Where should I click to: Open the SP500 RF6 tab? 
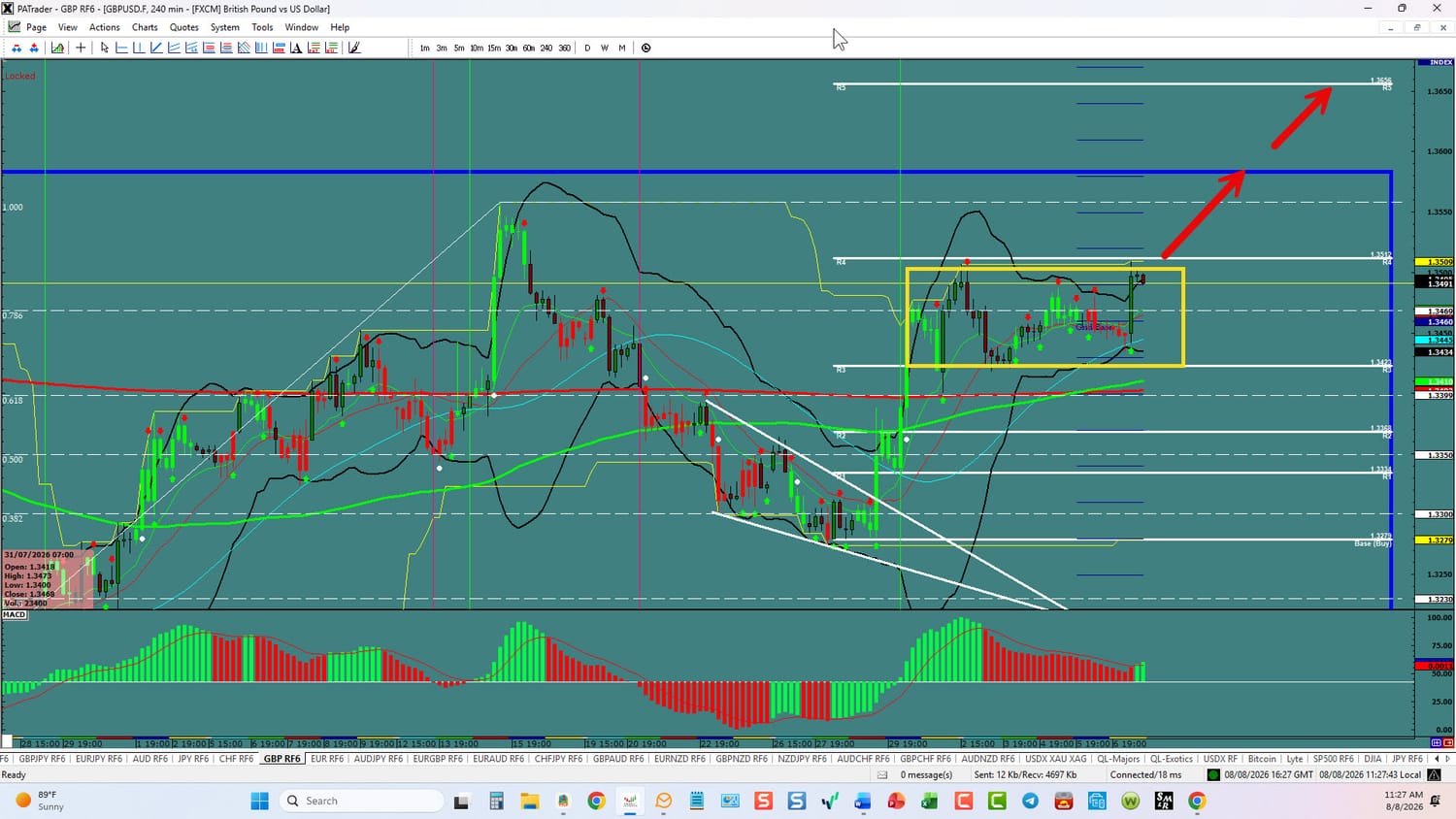[1333, 759]
